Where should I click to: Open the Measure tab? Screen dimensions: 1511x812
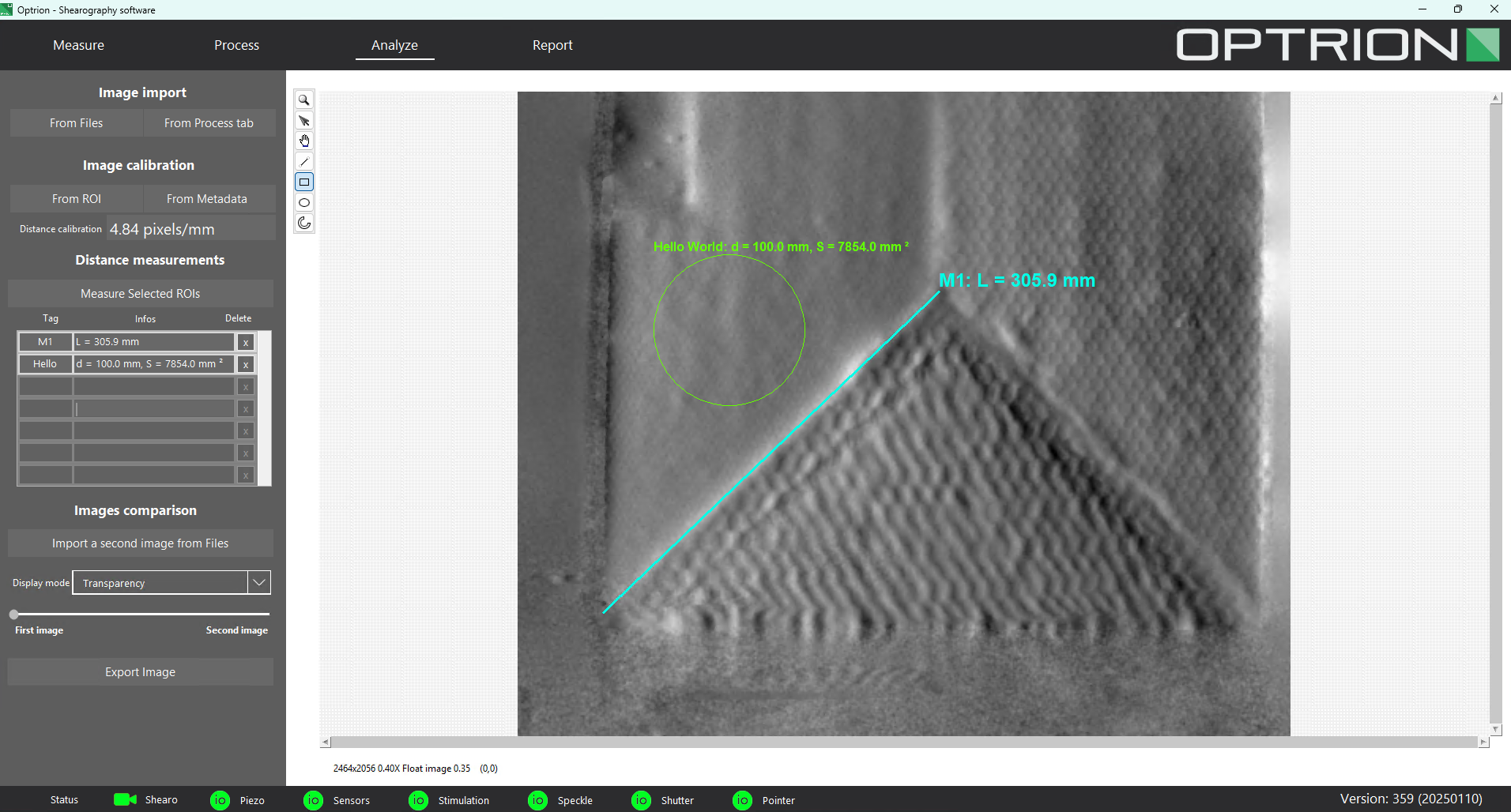click(78, 45)
